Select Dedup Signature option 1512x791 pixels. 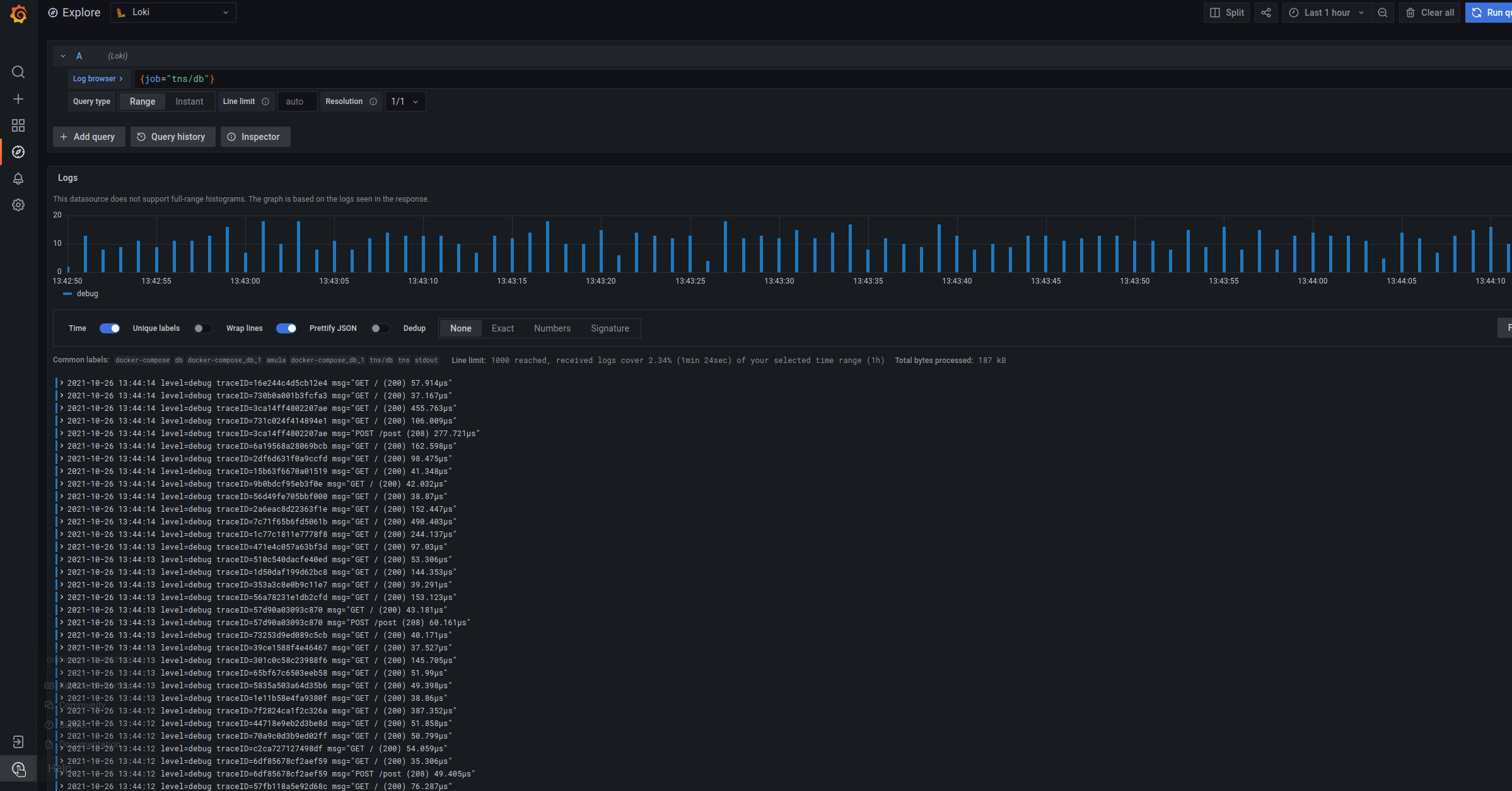[610, 328]
